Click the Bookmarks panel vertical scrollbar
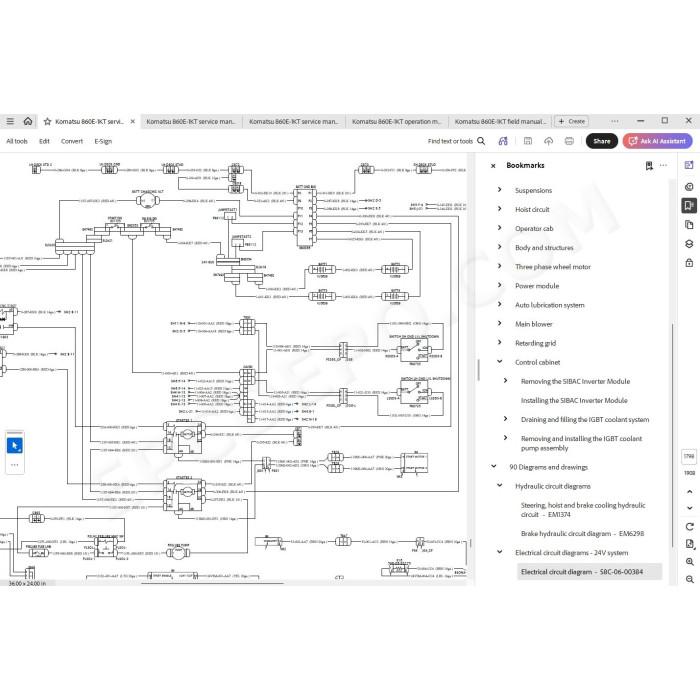 coord(673,433)
